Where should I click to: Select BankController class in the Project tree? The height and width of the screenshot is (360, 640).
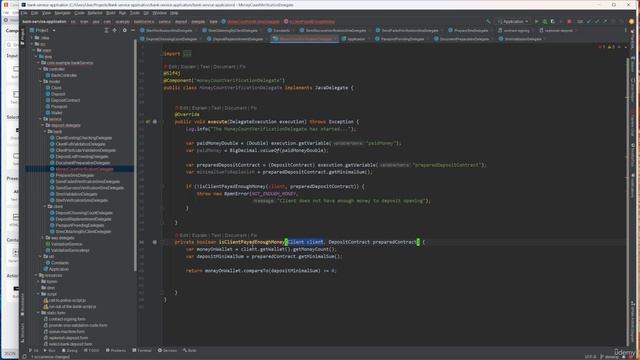(64, 75)
